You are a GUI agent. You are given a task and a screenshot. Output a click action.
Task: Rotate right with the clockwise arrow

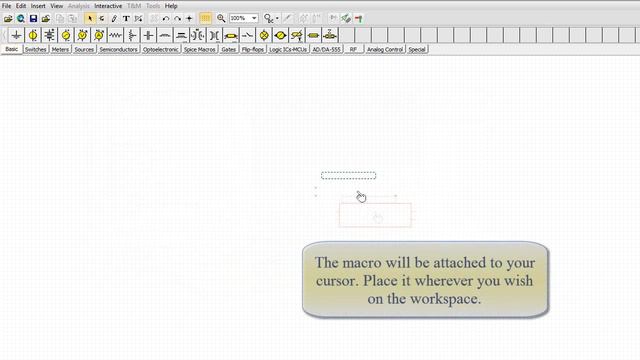(x=177, y=18)
